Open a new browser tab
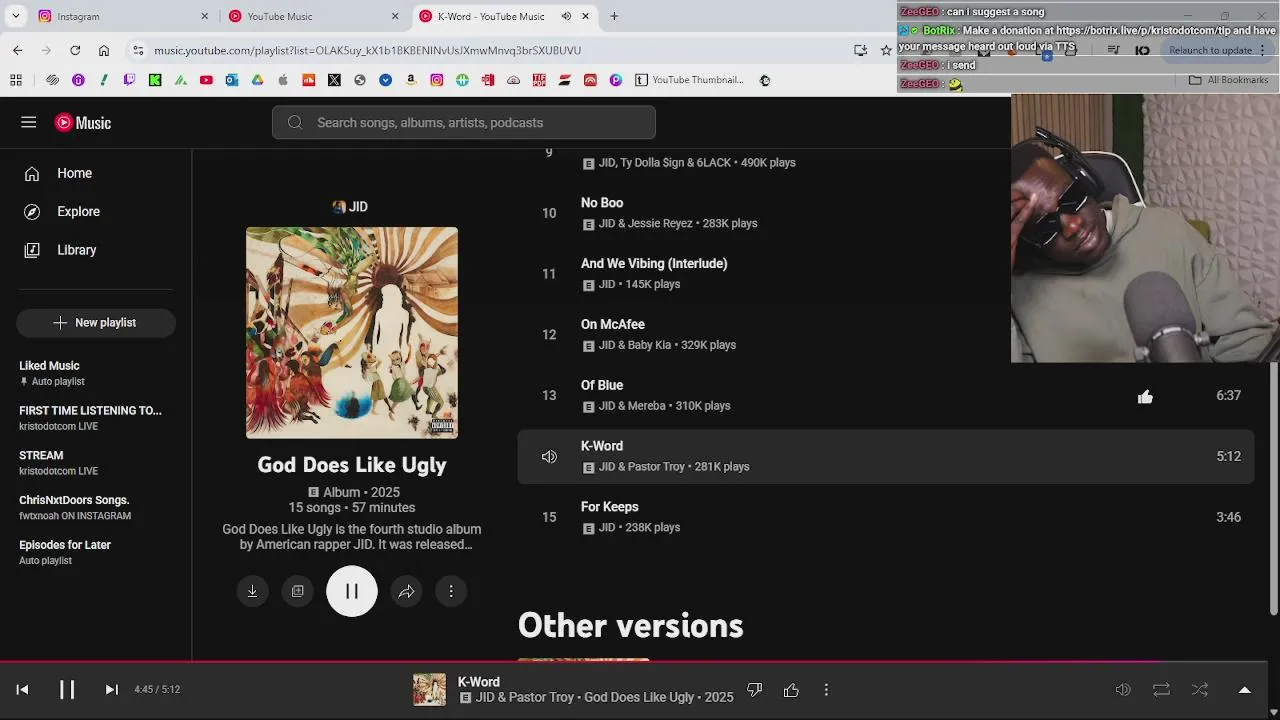Screen dimensions: 1280x720 (614, 16)
